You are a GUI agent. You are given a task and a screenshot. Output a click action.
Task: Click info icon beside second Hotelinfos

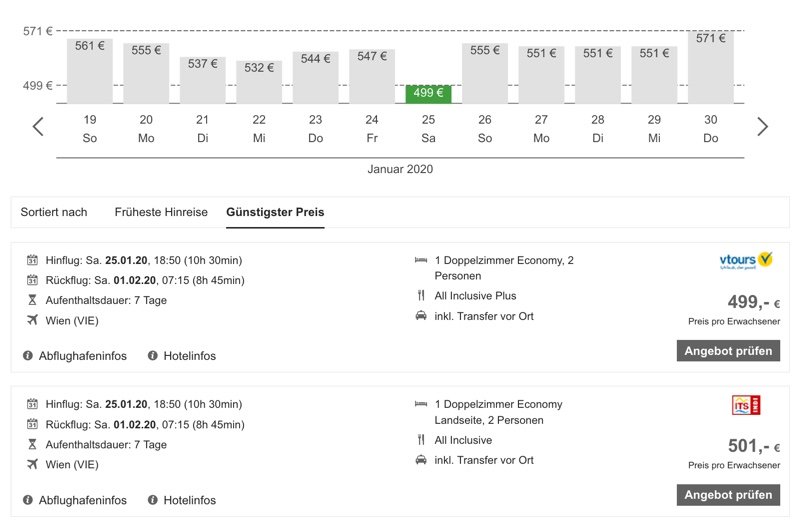pos(153,500)
